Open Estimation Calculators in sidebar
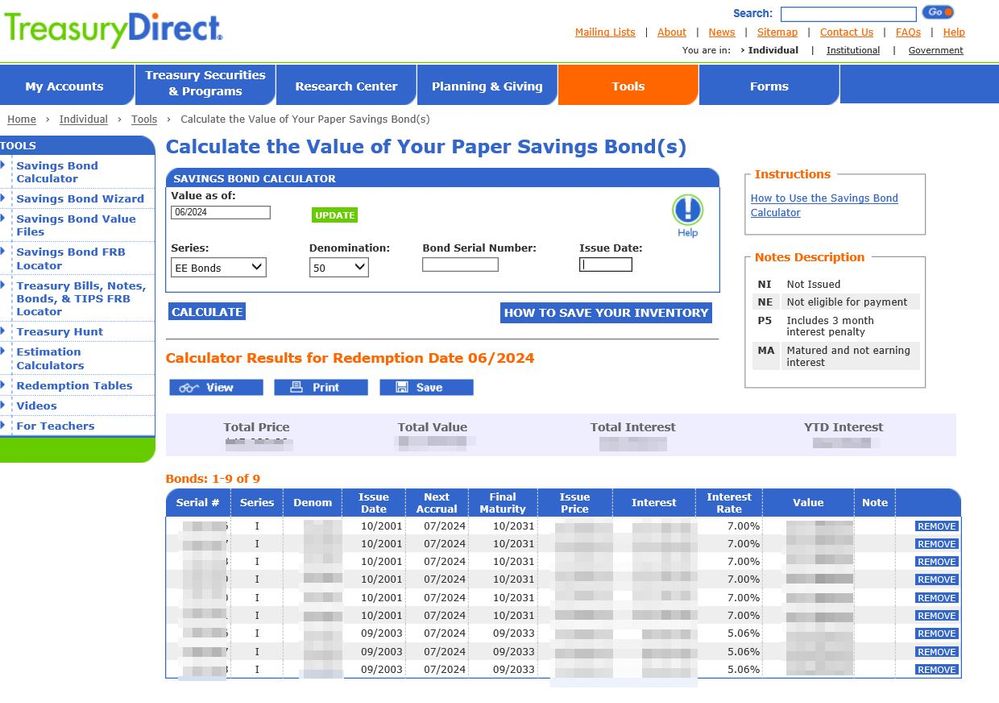Screen dimensions: 999x703 50,358
